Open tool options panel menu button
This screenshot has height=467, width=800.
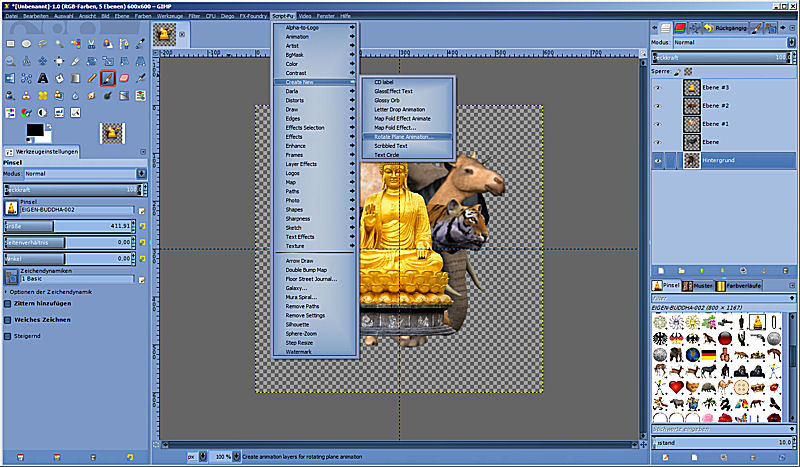(x=143, y=152)
